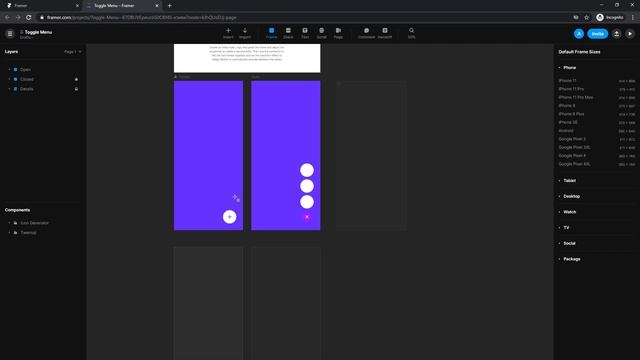Viewport: 640px width, 360px height.
Task: Switch to the Toggle Menu – Framer tab
Action: coord(122,6)
